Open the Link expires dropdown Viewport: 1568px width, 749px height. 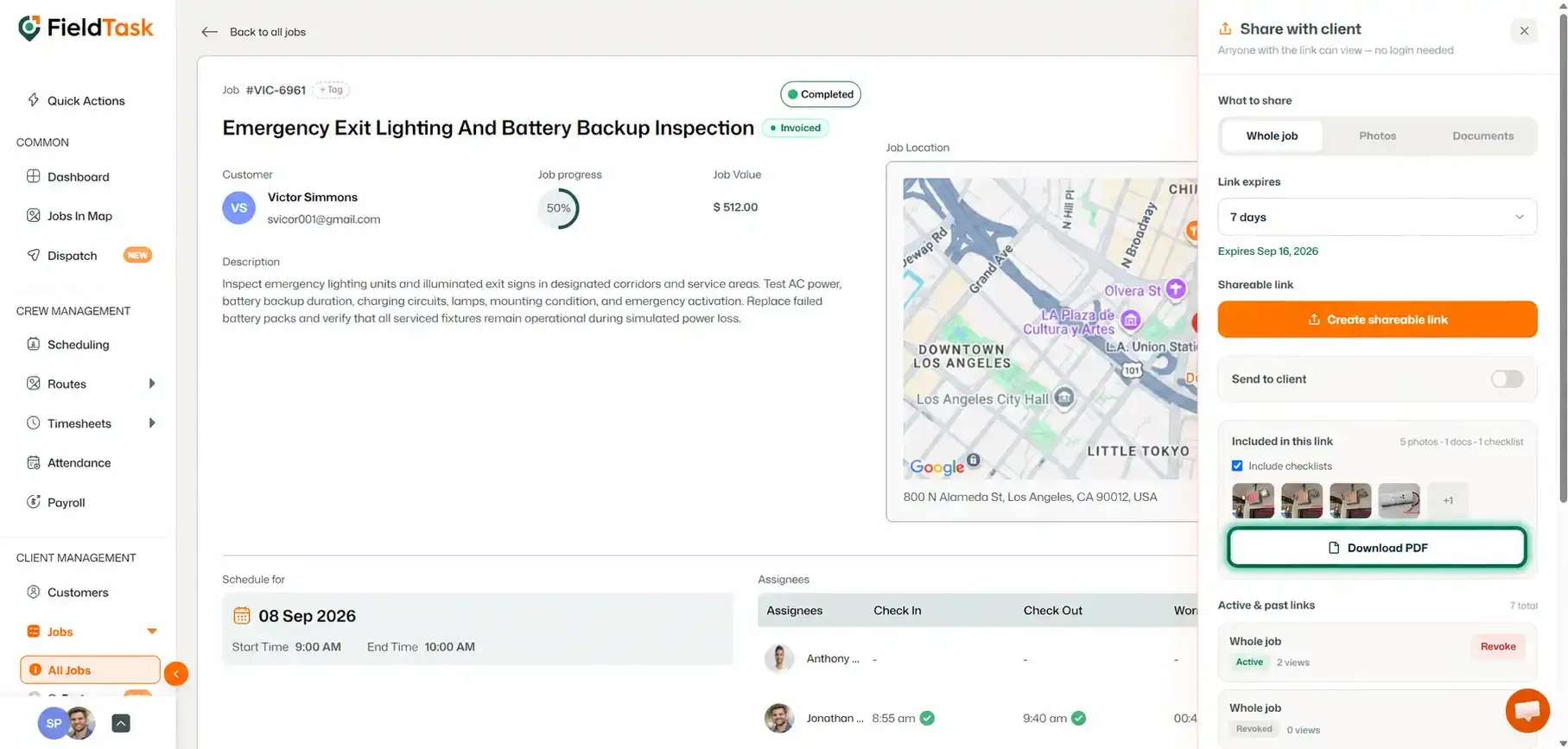1377,217
